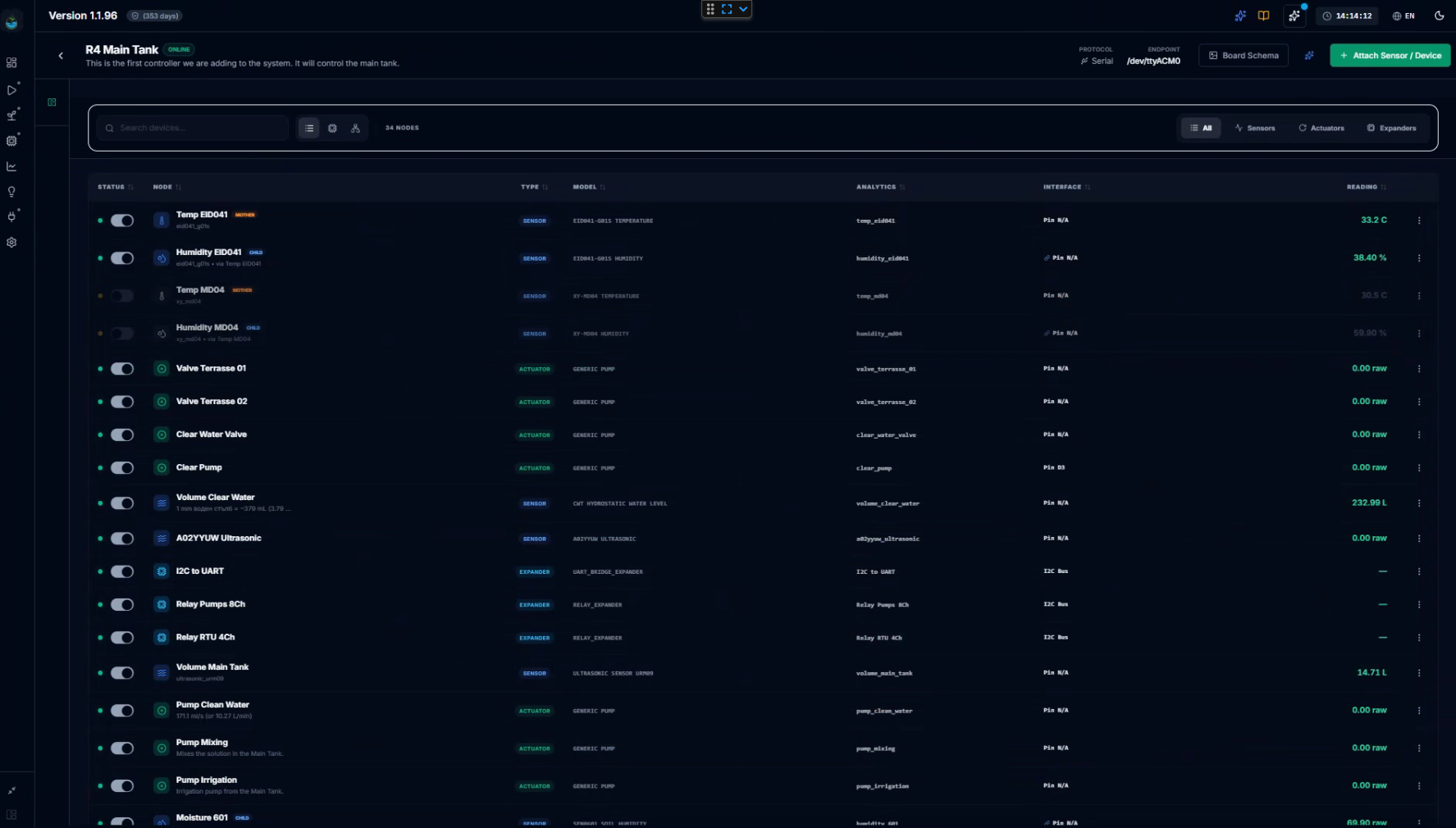Viewport: 1456px width, 828px height.
Task: Open the power plug icon in left sidebar
Action: 11,217
